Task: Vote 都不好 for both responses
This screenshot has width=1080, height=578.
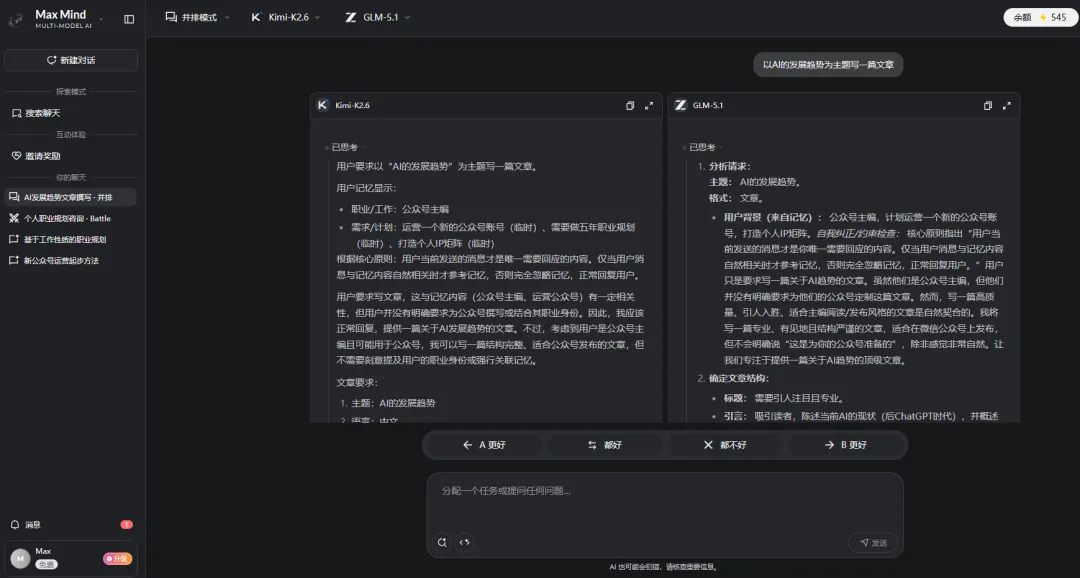Action: (725, 445)
